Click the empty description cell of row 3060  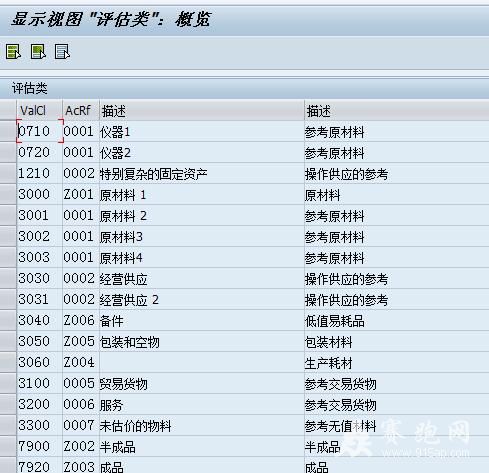tap(202, 363)
